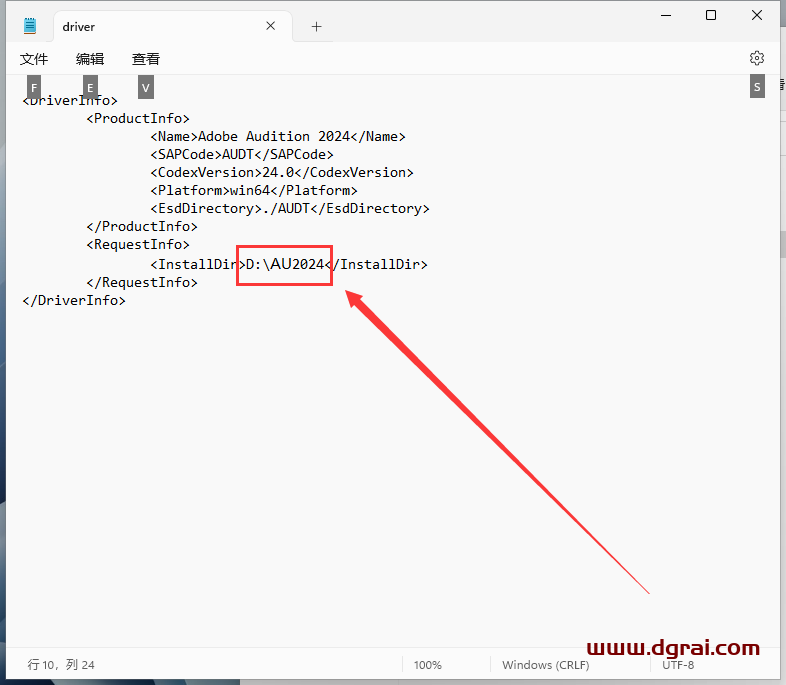Click the SAPCode AUDT line
Image resolution: width=786 pixels, height=685 pixels.
pyautogui.click(x=242, y=154)
